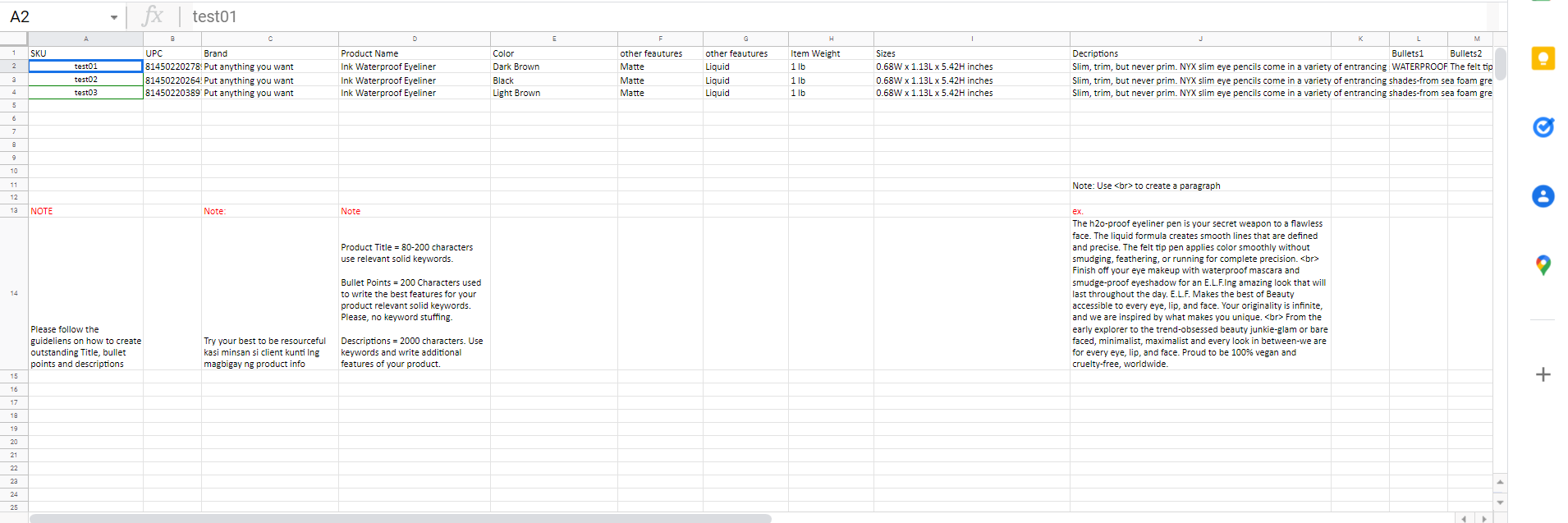This screenshot has height=523, width=1568.
Task: Select column D header
Action: coord(415,39)
